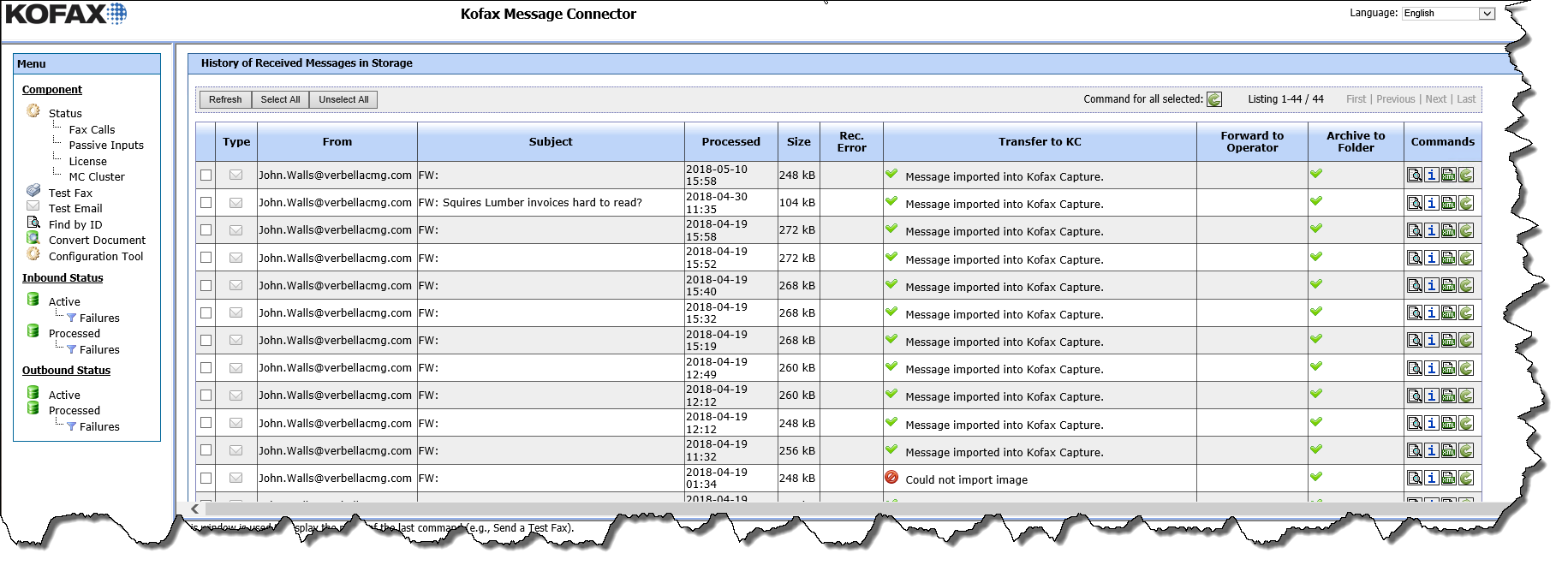Click the Find by ID magnifier icon

[x=33, y=222]
